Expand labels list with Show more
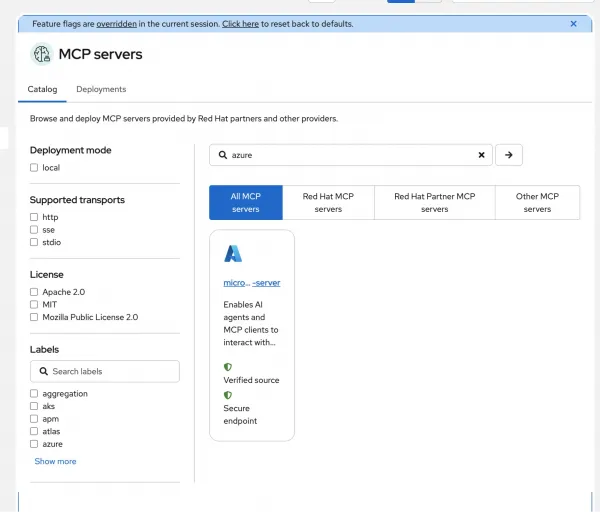 click(55, 461)
